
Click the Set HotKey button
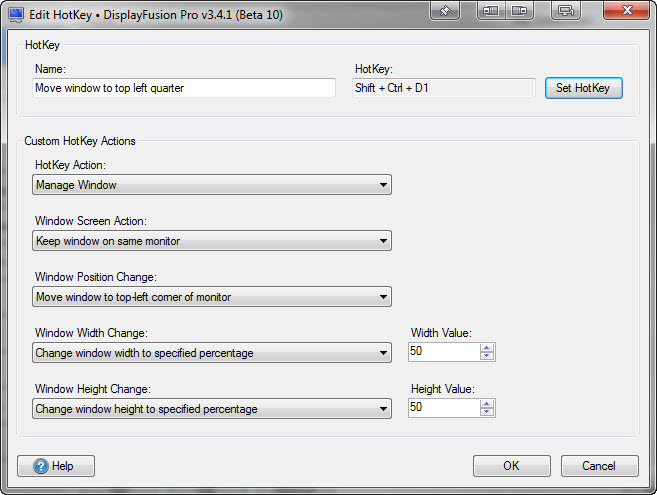click(x=584, y=88)
